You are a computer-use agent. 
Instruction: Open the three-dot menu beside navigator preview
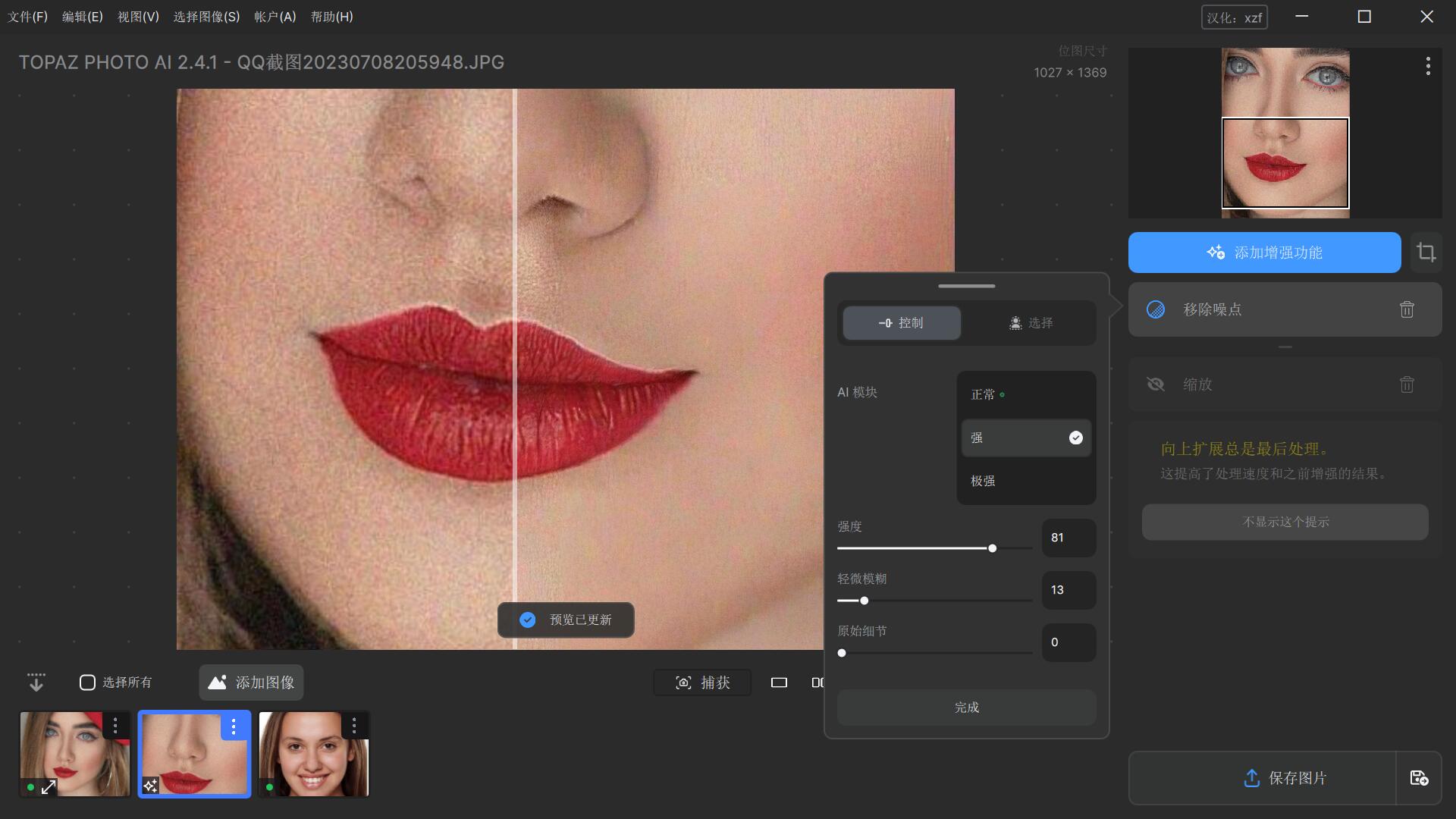pos(1428,66)
